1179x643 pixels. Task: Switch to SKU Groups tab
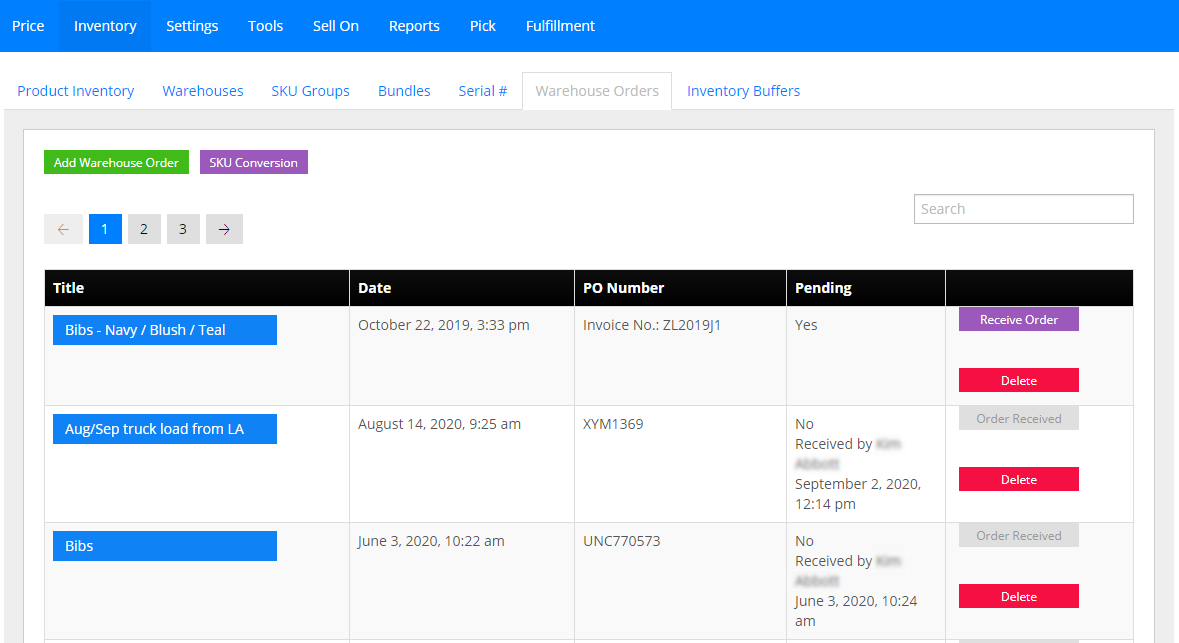(x=311, y=91)
